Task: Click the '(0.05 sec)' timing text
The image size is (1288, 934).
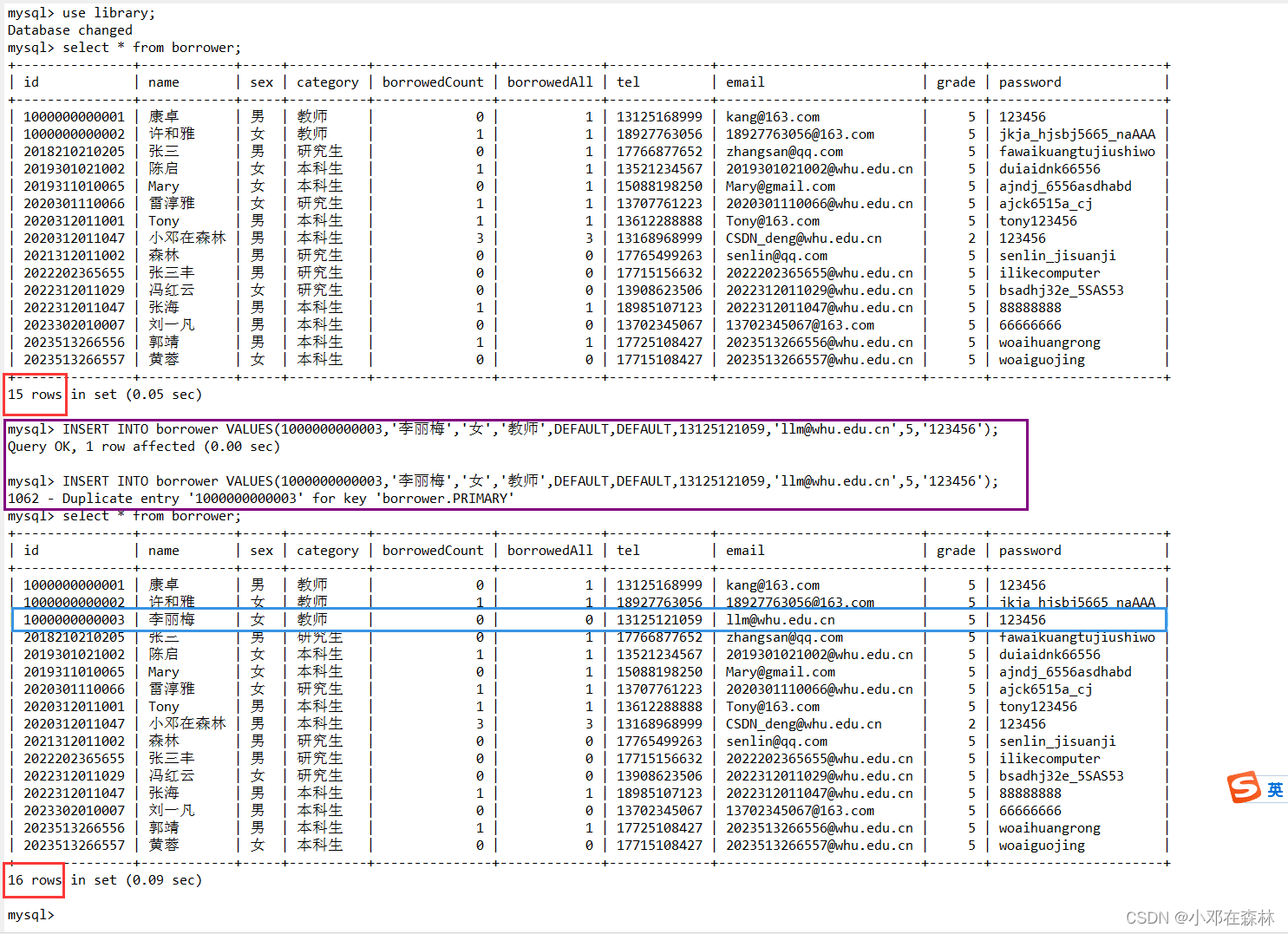Action: point(164,395)
